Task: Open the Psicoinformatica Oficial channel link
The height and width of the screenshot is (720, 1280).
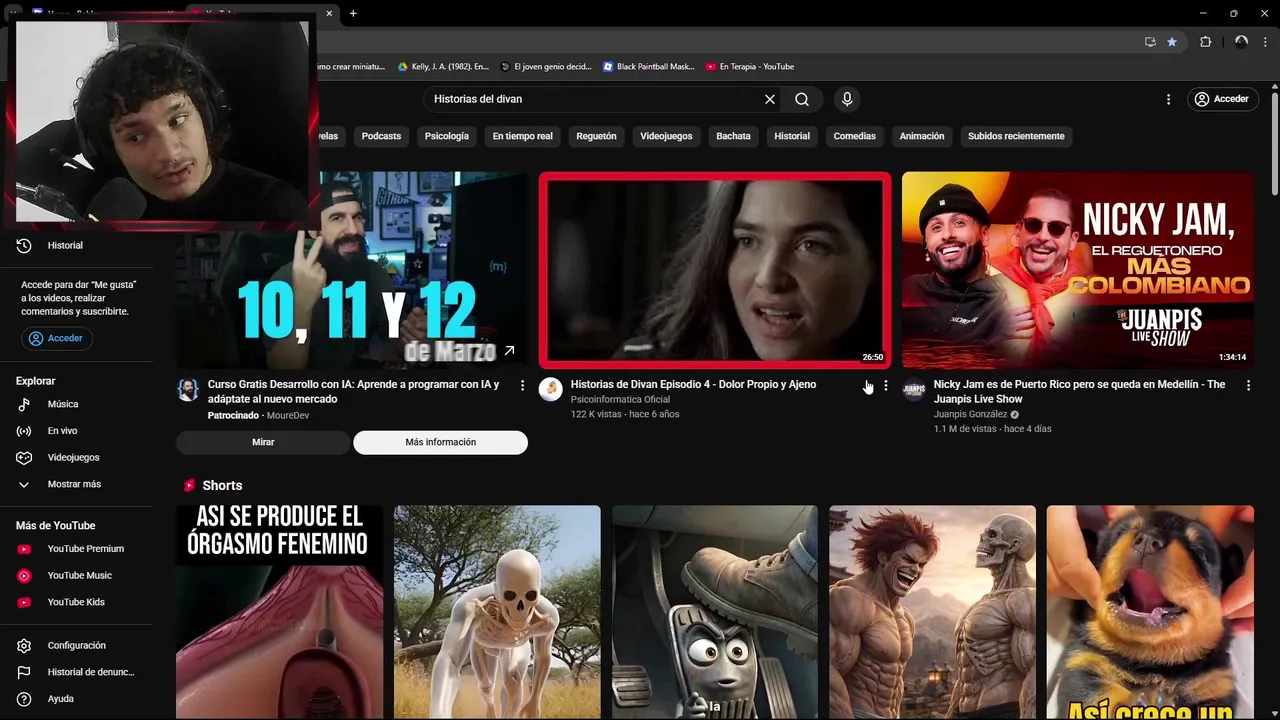Action: [620, 399]
